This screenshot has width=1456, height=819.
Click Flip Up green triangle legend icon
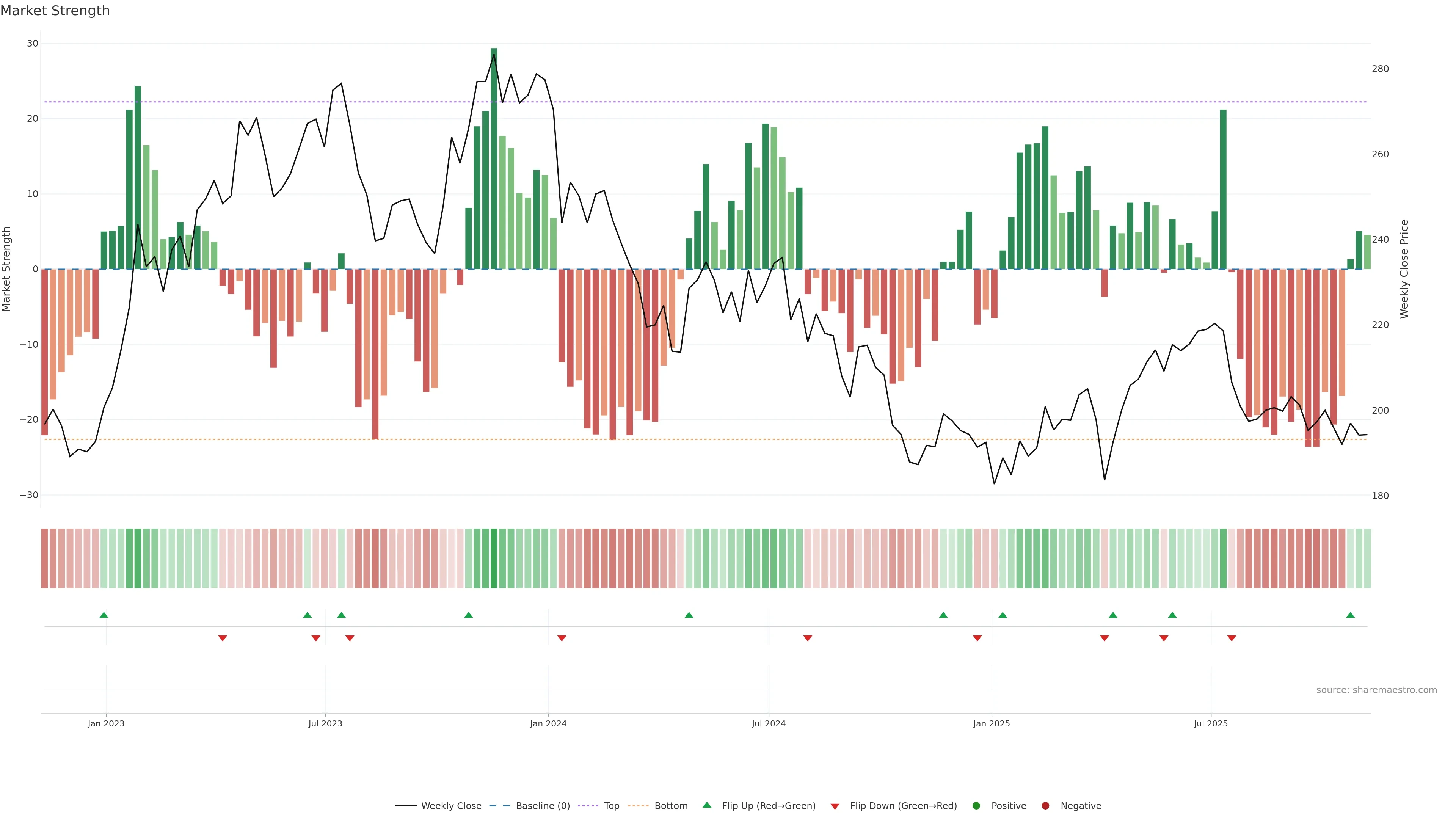click(x=706, y=805)
